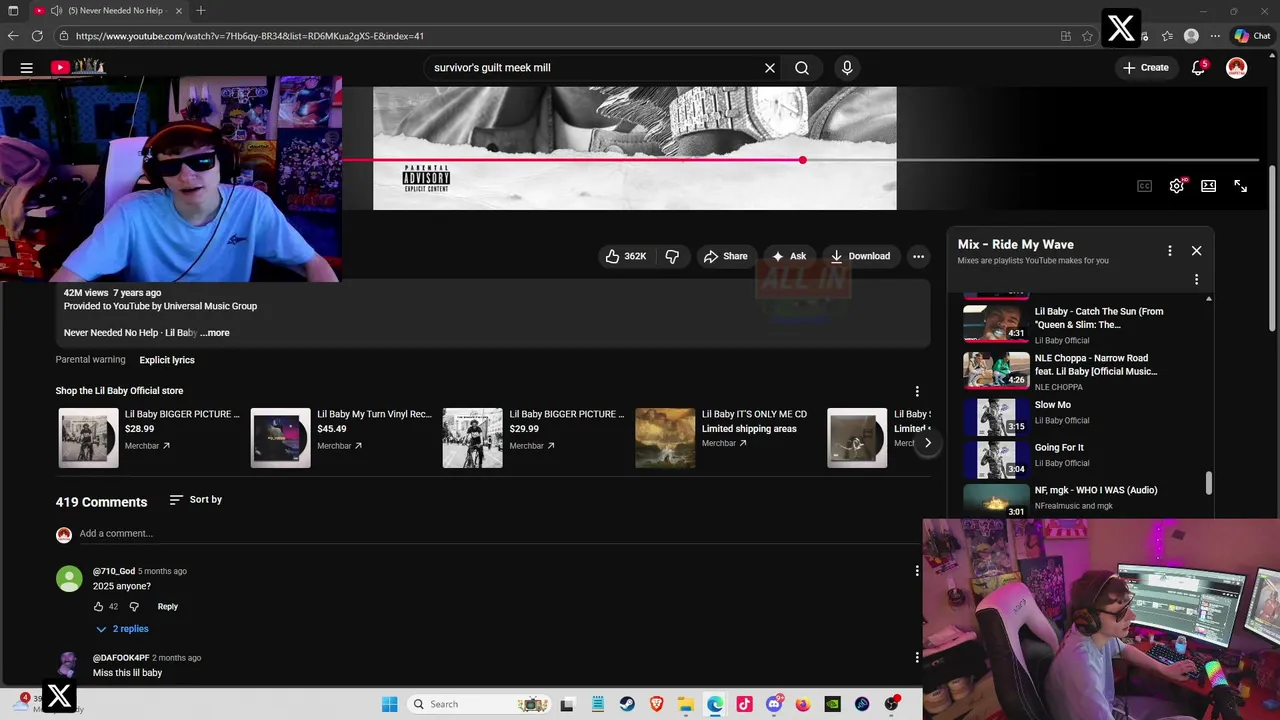The width and height of the screenshot is (1280, 720).
Task: Like the video with 362K likes
Action: tap(626, 256)
